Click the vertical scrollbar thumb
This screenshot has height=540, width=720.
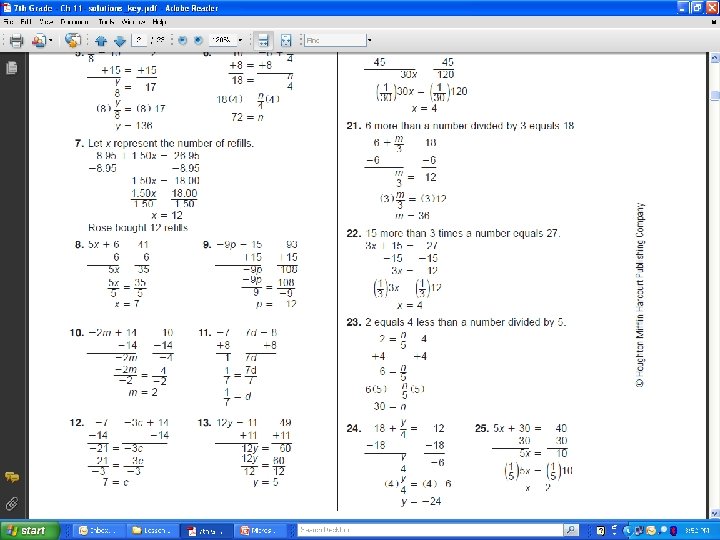pyautogui.click(x=714, y=95)
